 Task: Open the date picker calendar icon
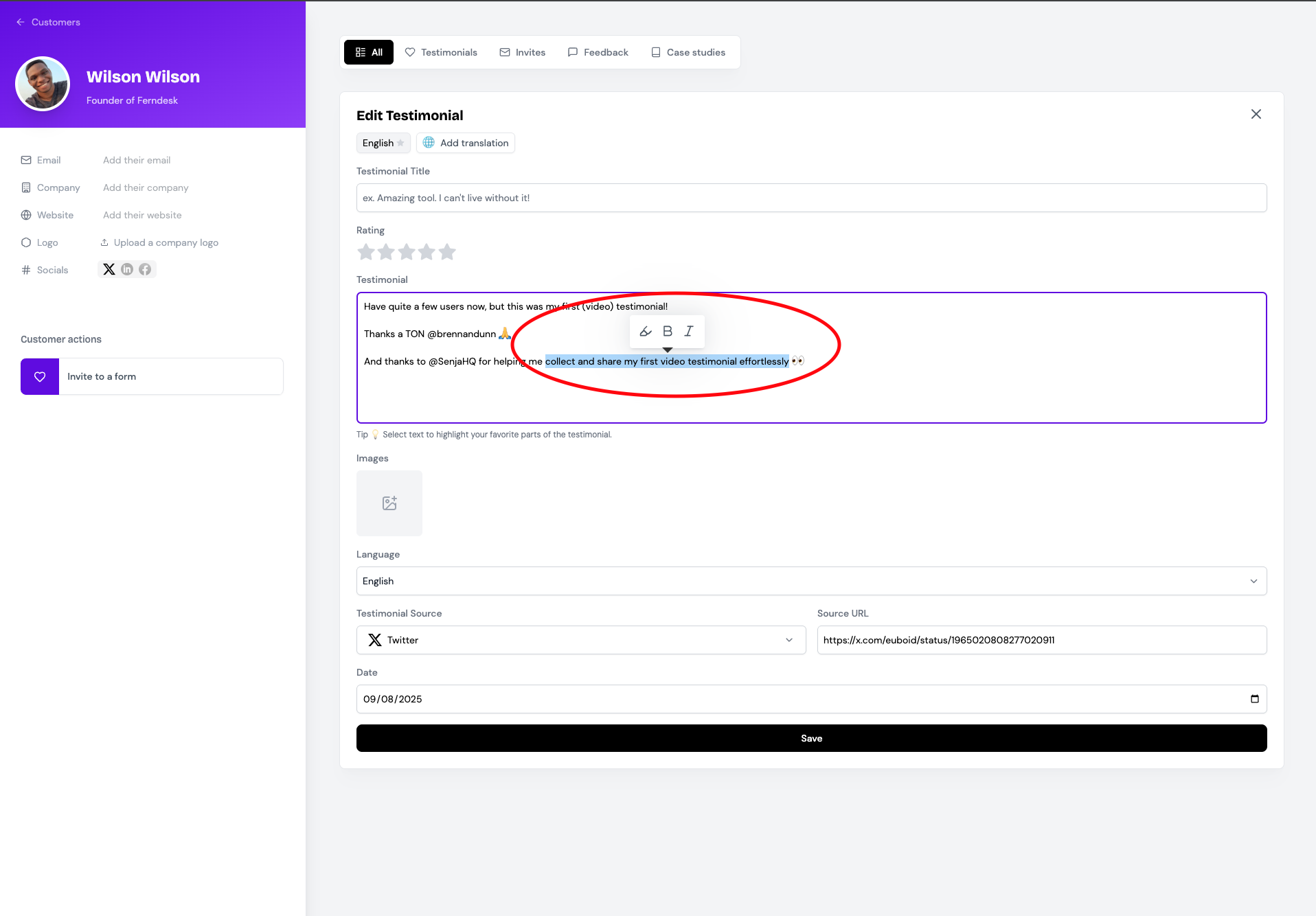(1255, 699)
